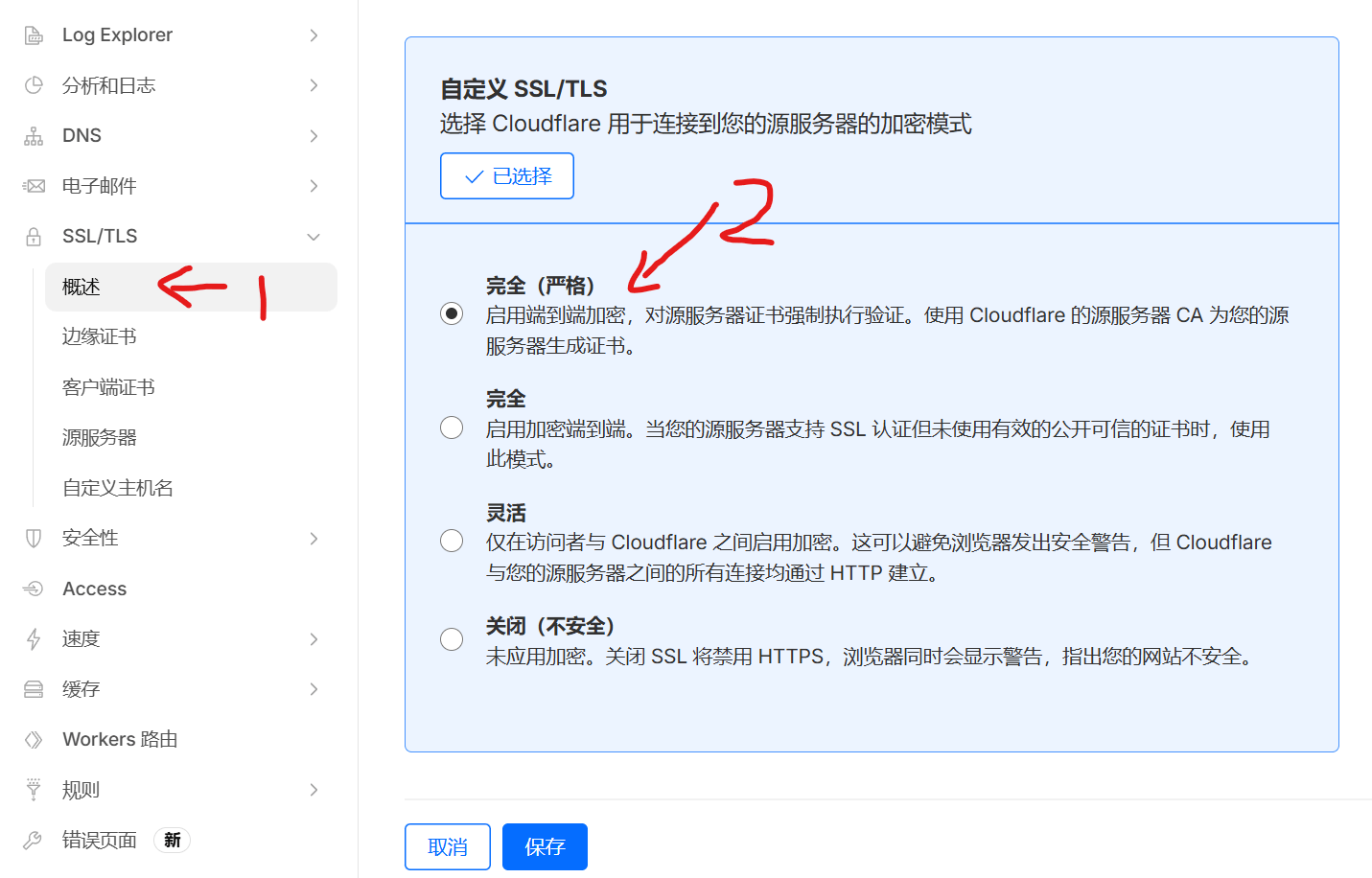Click the 已选择 selected button

click(x=507, y=176)
